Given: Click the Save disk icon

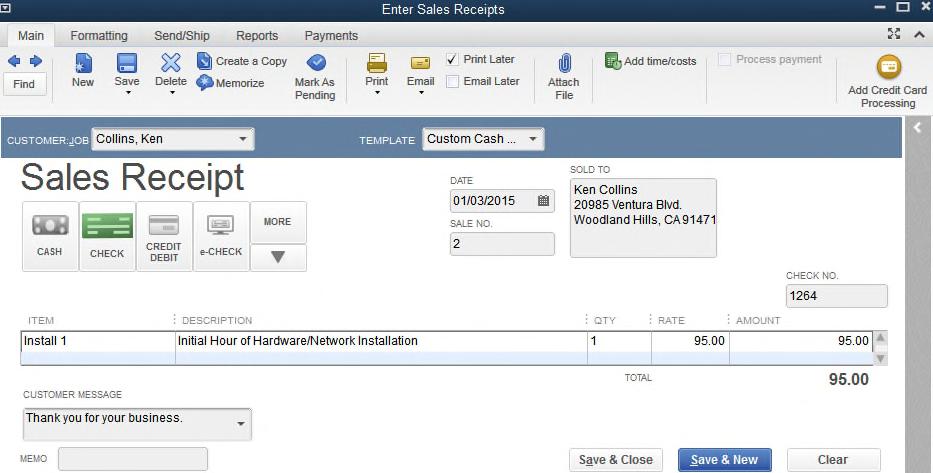Looking at the screenshot, I should tap(127, 63).
